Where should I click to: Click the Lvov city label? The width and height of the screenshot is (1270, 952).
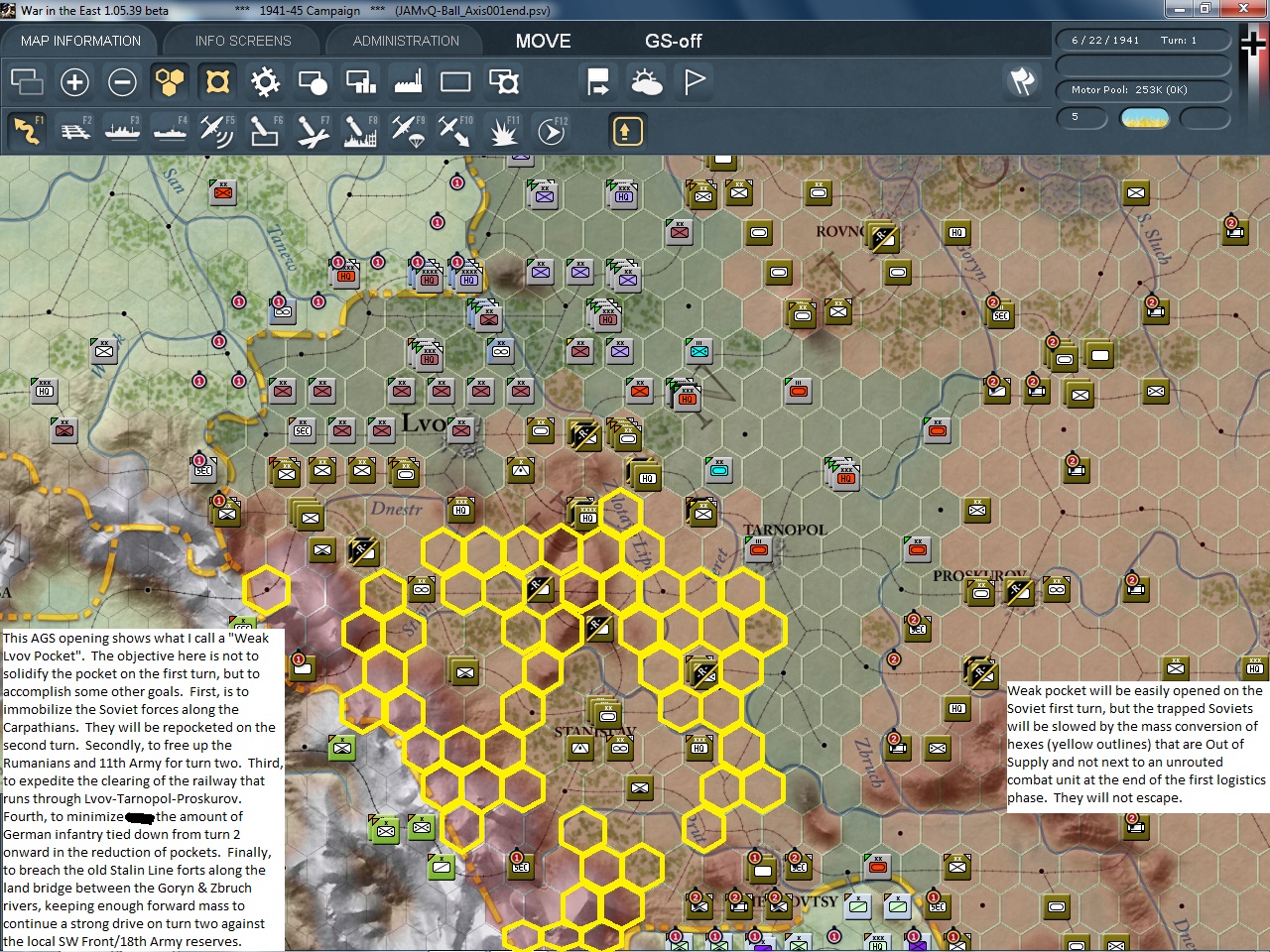[x=425, y=422]
